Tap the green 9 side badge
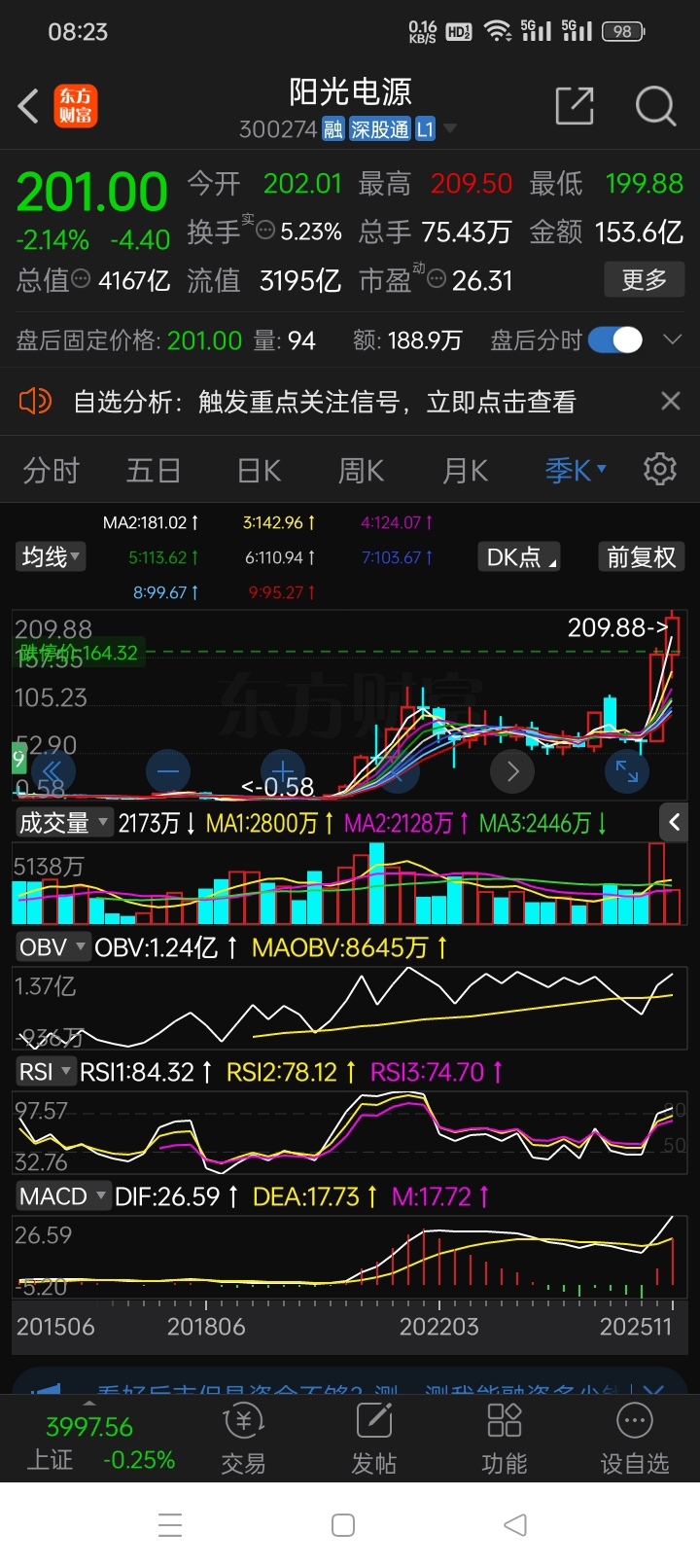The width and height of the screenshot is (700, 1568). pyautogui.click(x=18, y=758)
